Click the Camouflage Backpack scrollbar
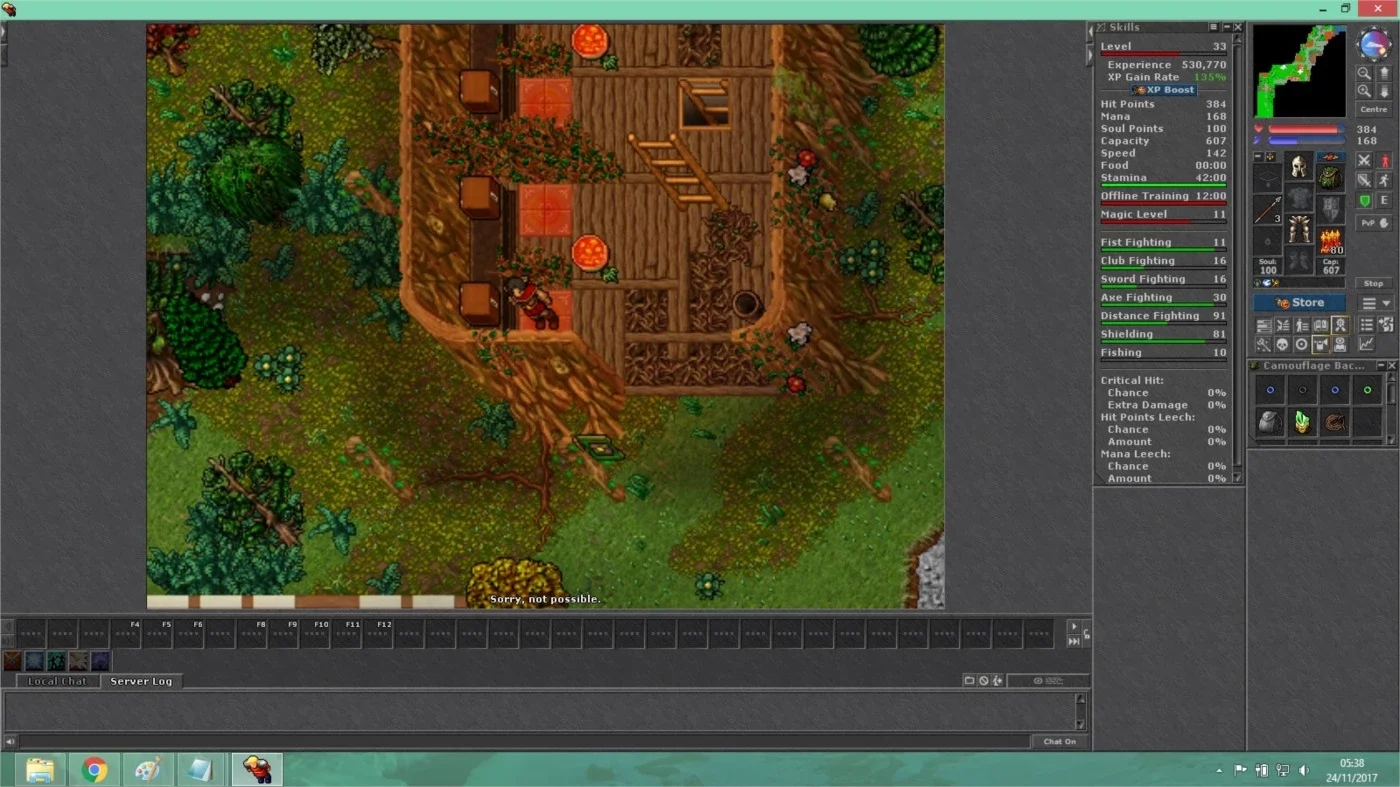Viewport: 1400px width, 787px height. [1392, 410]
